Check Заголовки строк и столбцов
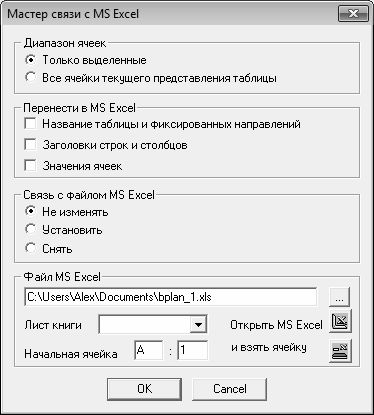 coord(30,145)
